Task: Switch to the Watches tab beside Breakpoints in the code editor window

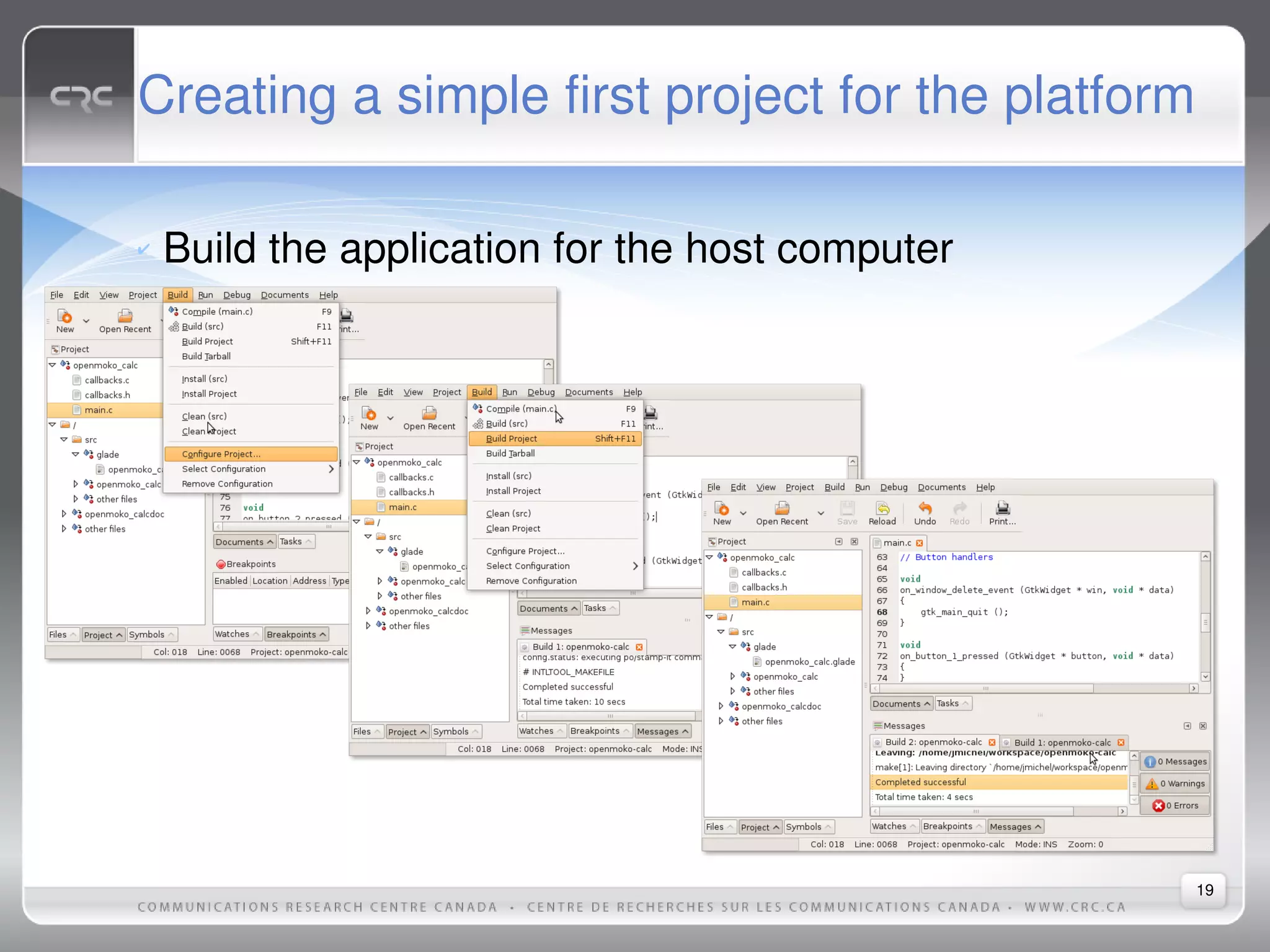Action: tap(894, 826)
